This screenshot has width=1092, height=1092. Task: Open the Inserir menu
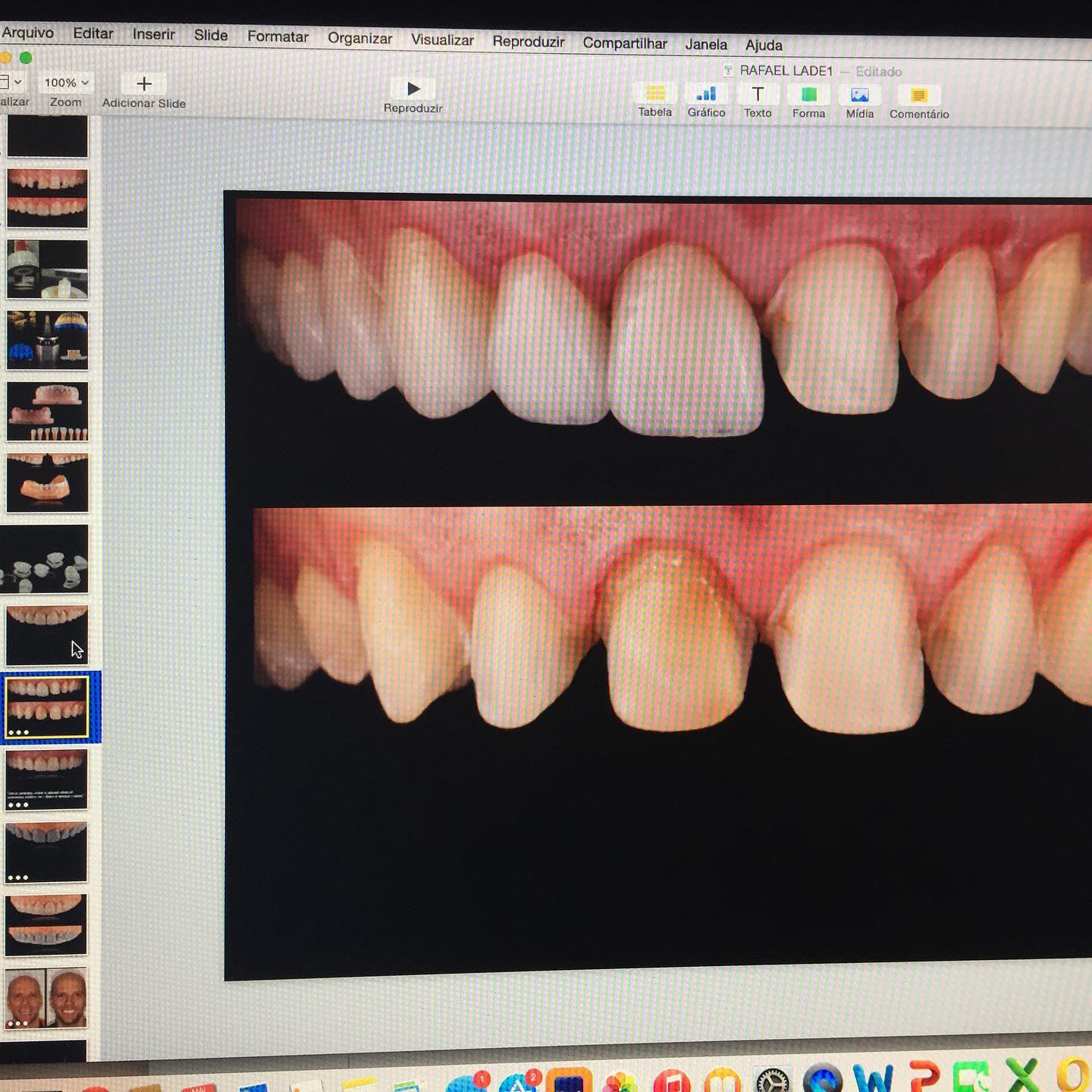pos(153,34)
